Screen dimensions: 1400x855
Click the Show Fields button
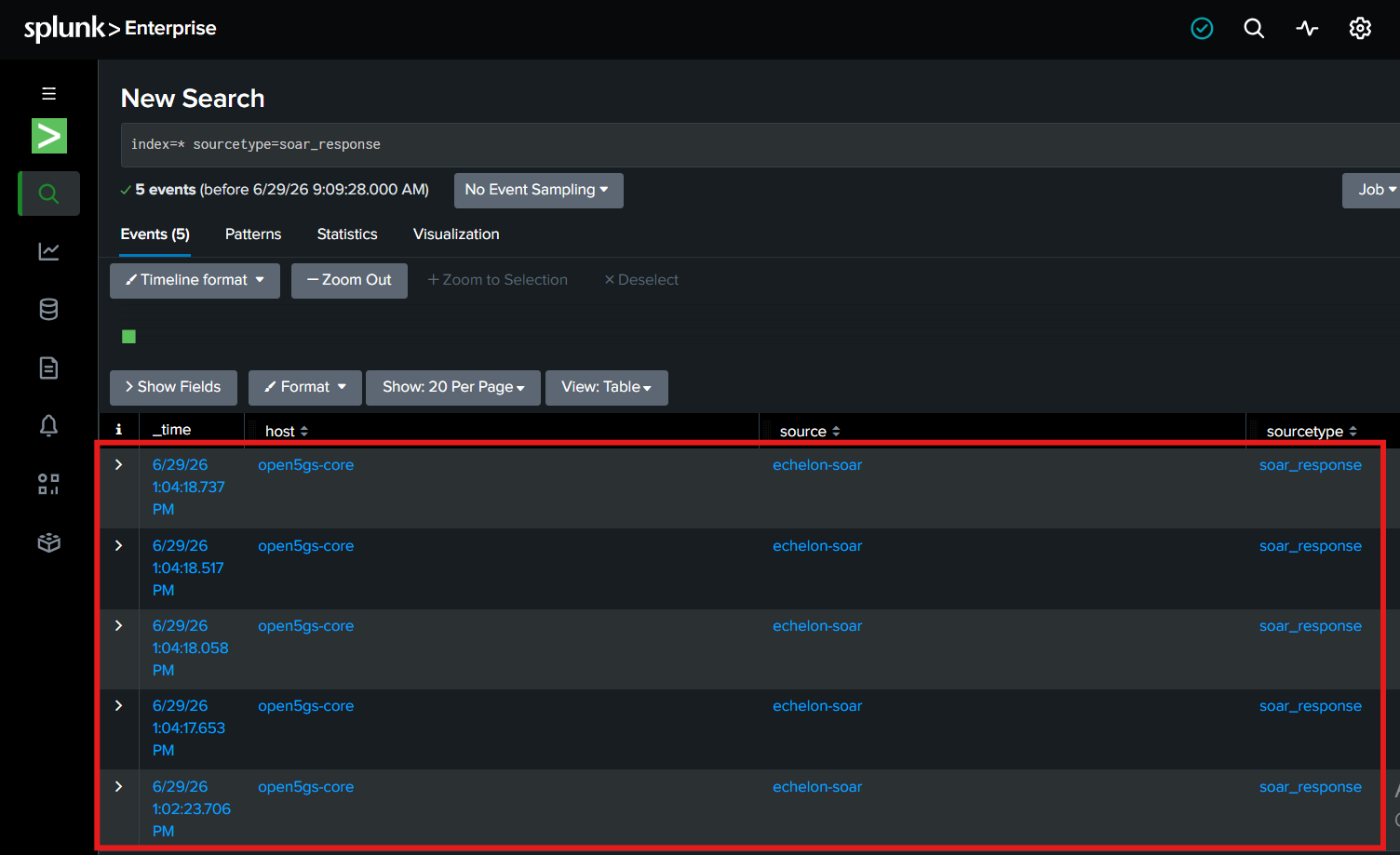click(x=173, y=387)
